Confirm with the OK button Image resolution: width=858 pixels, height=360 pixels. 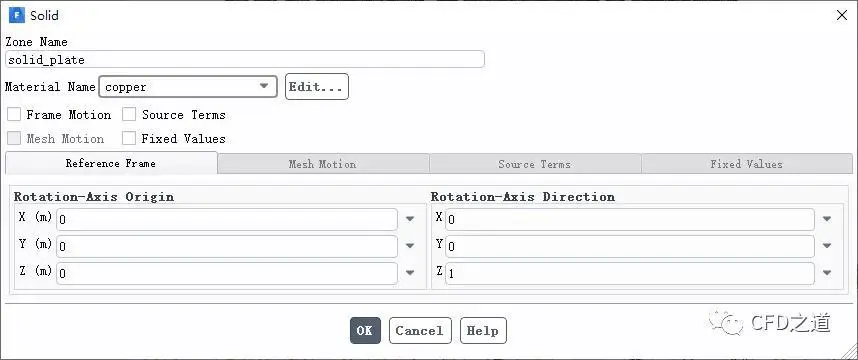365,330
